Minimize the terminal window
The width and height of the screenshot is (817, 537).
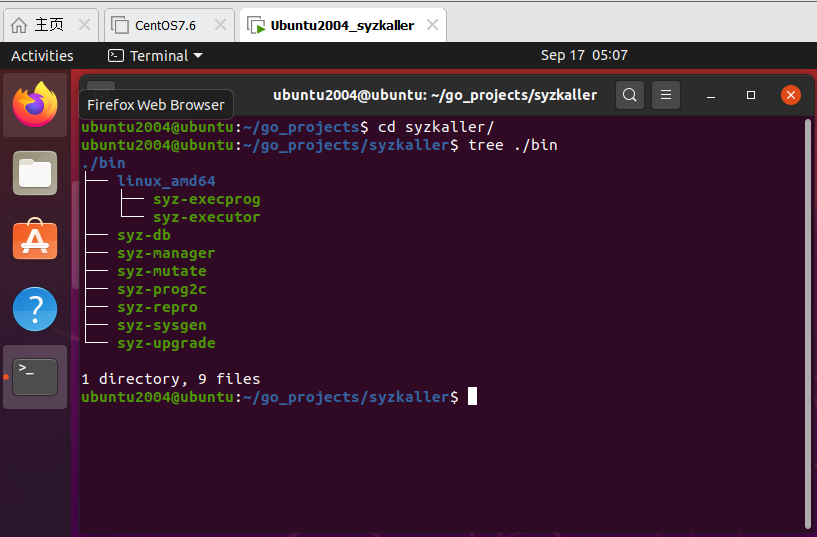click(711, 95)
